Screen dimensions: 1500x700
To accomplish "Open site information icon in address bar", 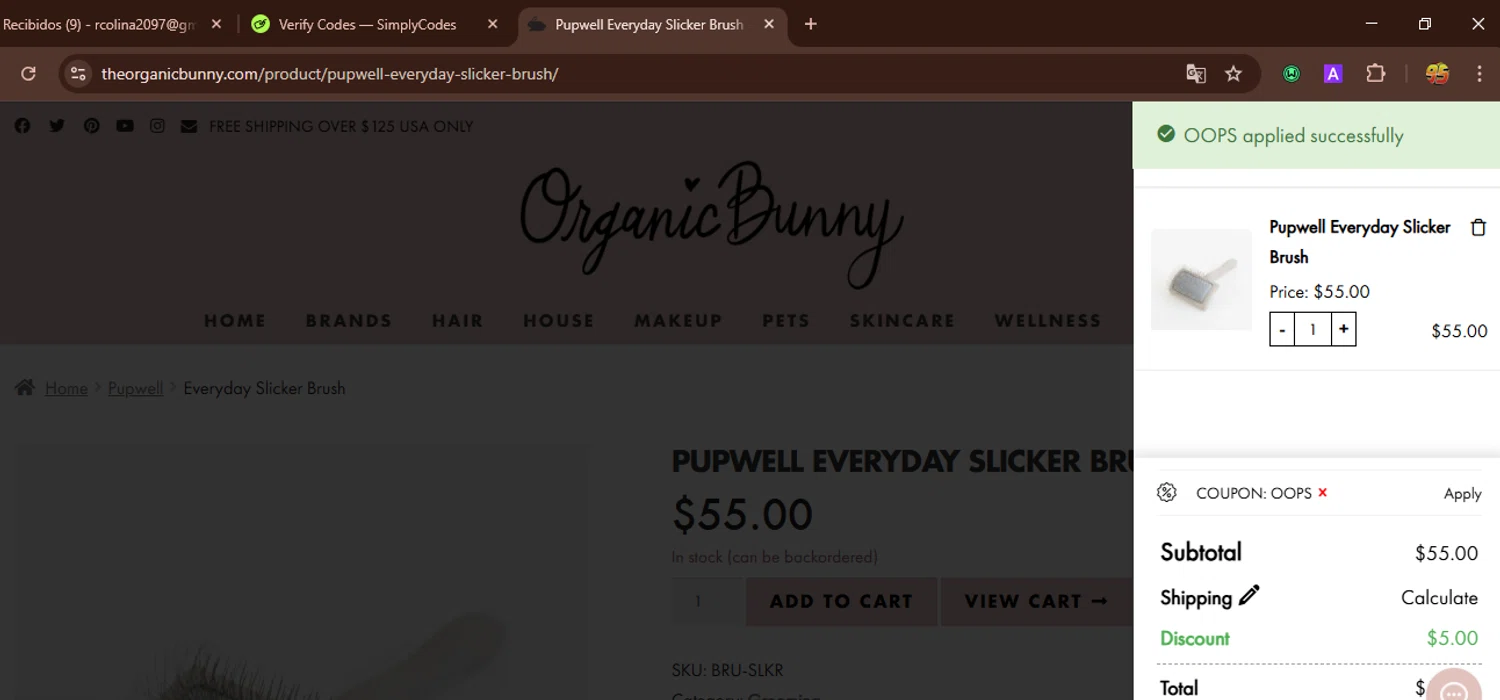I will [78, 73].
